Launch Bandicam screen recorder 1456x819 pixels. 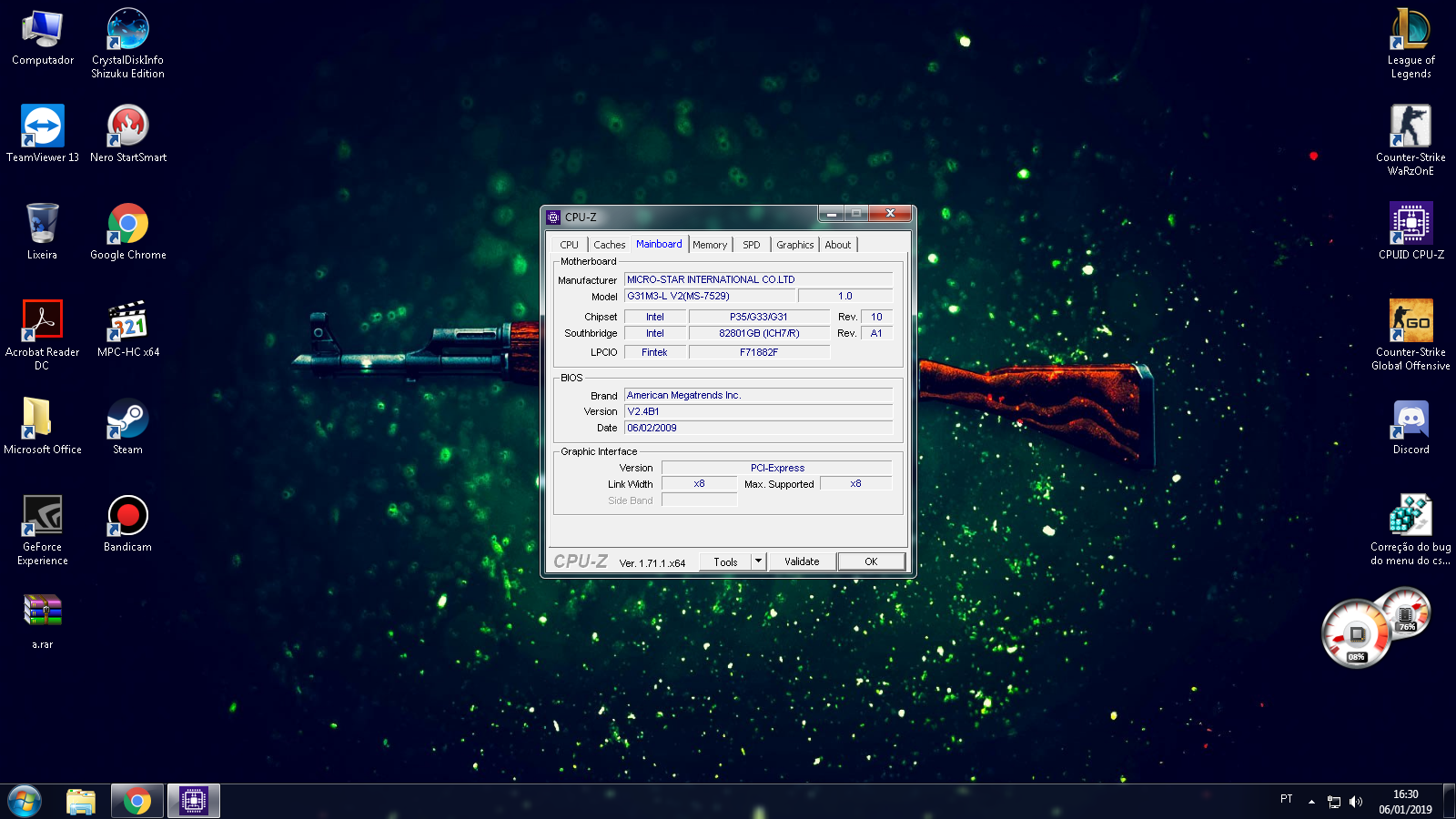click(127, 524)
